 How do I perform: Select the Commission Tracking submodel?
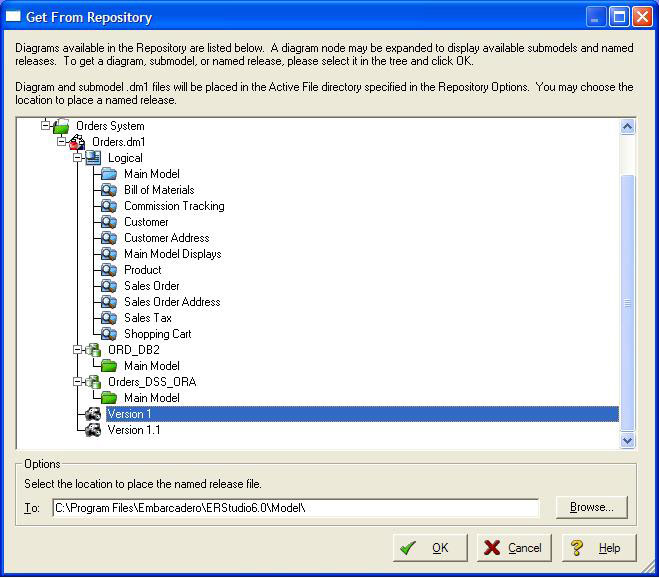coord(174,206)
